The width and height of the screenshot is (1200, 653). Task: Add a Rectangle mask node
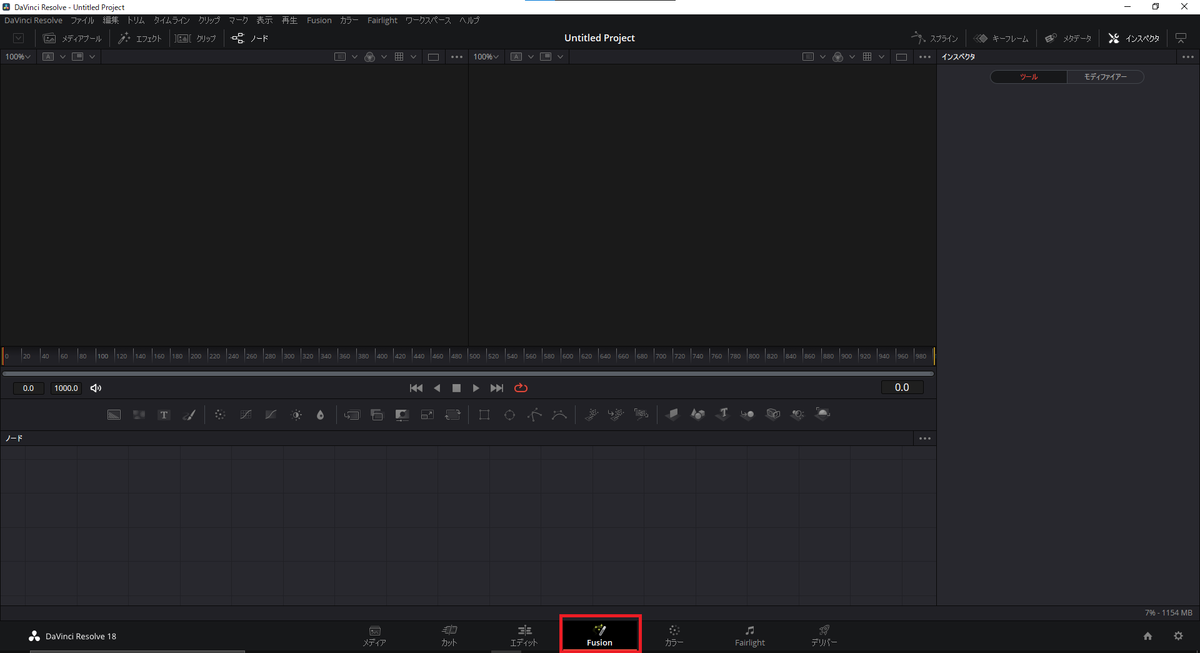484,414
